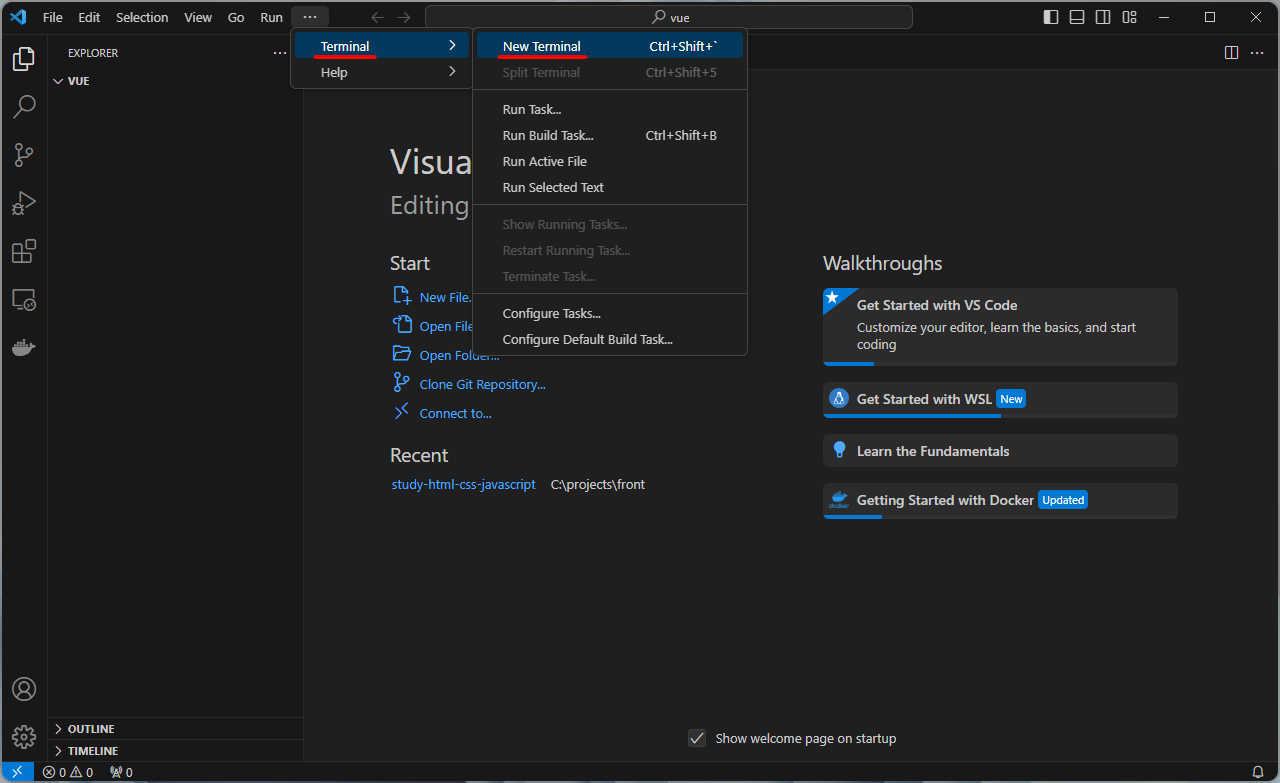The height and width of the screenshot is (783, 1280).
Task: Click the Clone Git Repository... link
Action: 482,384
